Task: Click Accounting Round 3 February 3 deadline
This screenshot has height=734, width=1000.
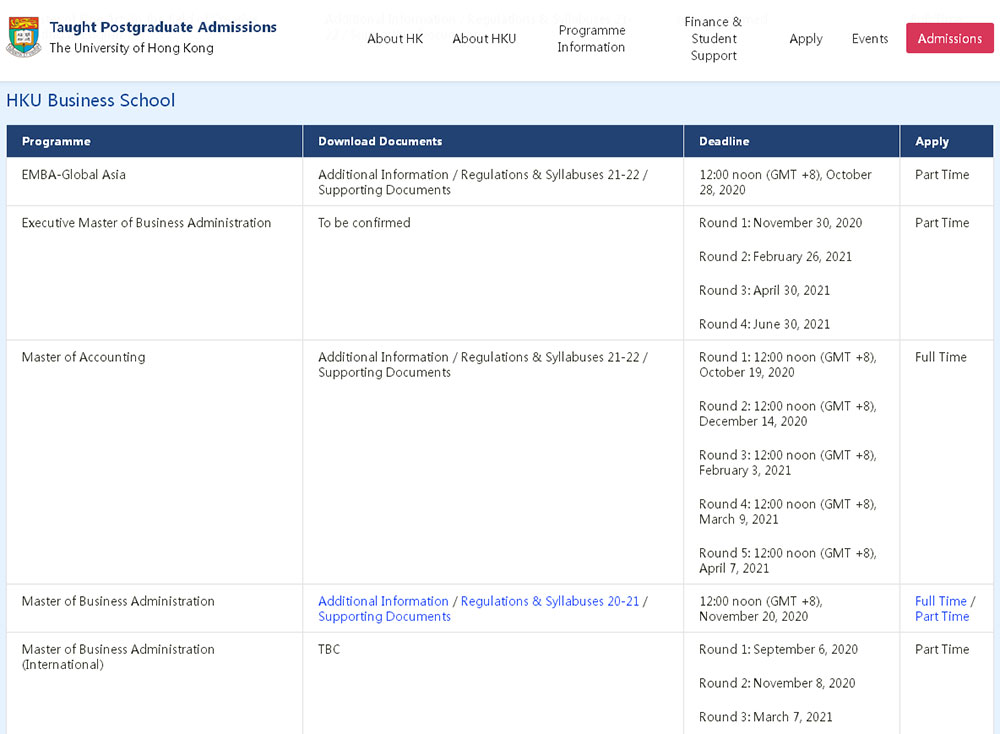Action: [788, 463]
